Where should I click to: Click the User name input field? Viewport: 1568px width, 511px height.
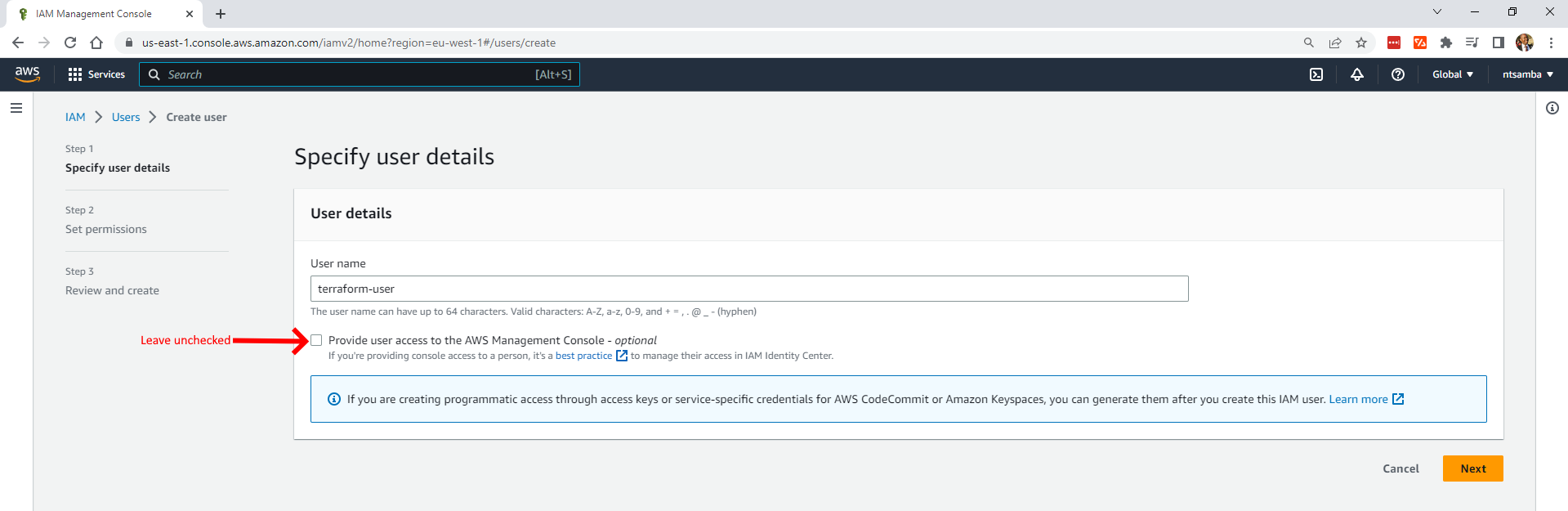tap(748, 289)
